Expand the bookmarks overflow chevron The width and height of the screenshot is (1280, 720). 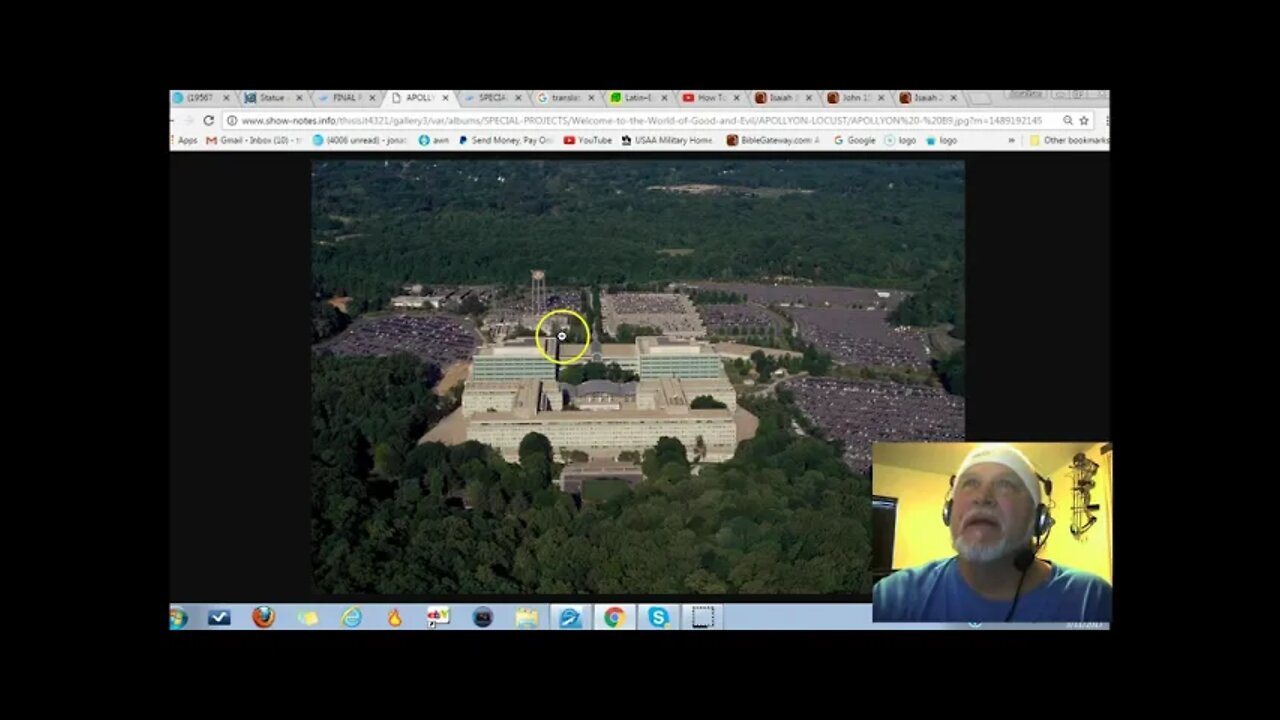pos(1011,141)
